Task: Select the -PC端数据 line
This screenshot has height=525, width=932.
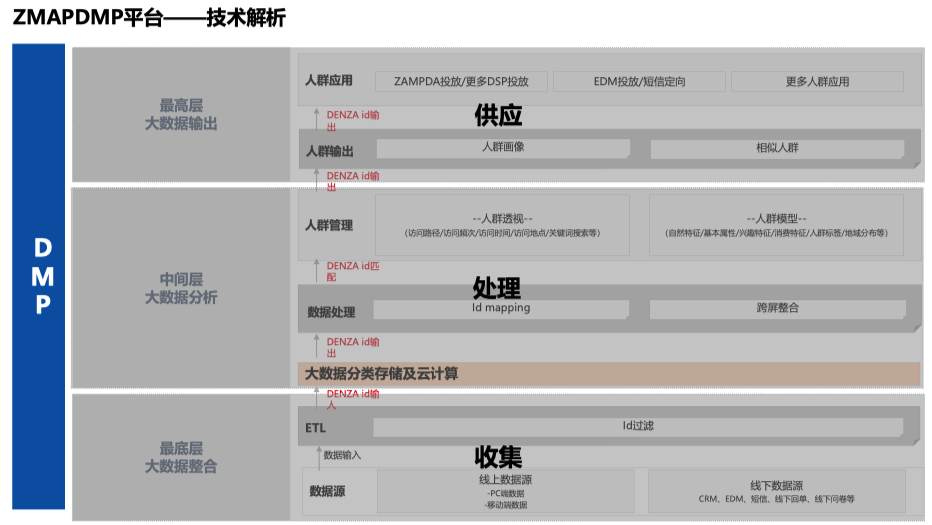Action: (x=506, y=493)
